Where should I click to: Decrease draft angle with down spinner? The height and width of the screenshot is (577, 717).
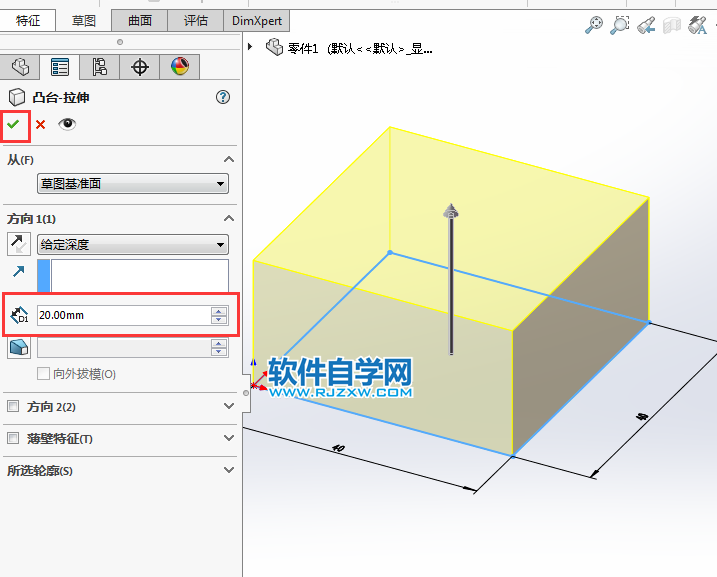click(x=219, y=352)
